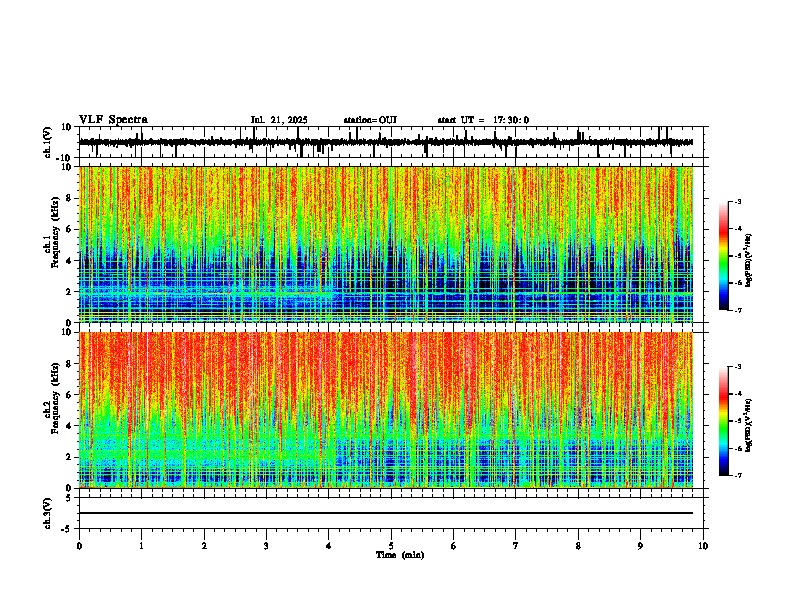The height and width of the screenshot is (612, 792).
Task: Click the 8 tick on the Time axis
Action: 578,546
